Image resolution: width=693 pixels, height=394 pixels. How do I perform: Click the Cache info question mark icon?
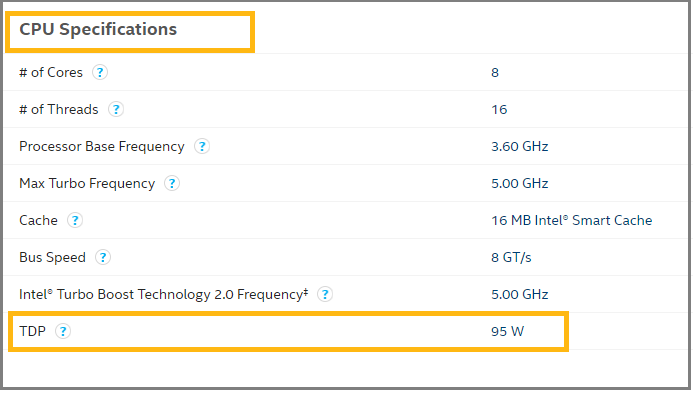[75, 220]
